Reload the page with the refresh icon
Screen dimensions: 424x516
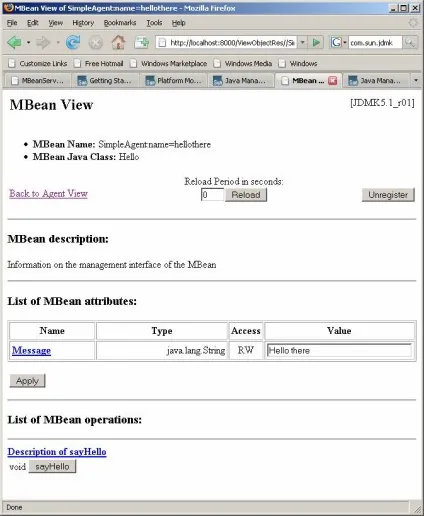click(x=73, y=43)
